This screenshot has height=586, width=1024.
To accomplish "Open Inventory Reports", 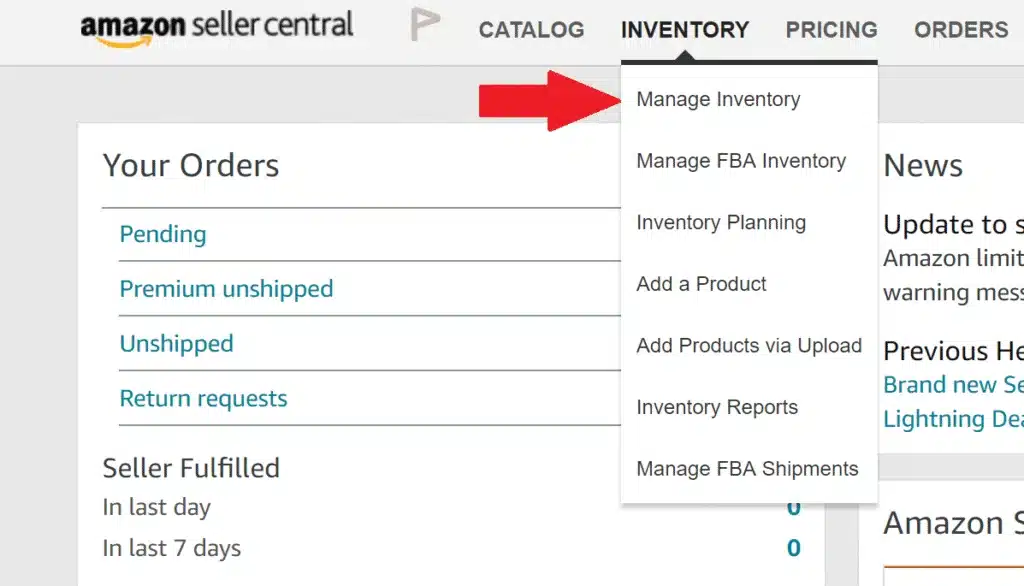I will pyautogui.click(x=717, y=407).
